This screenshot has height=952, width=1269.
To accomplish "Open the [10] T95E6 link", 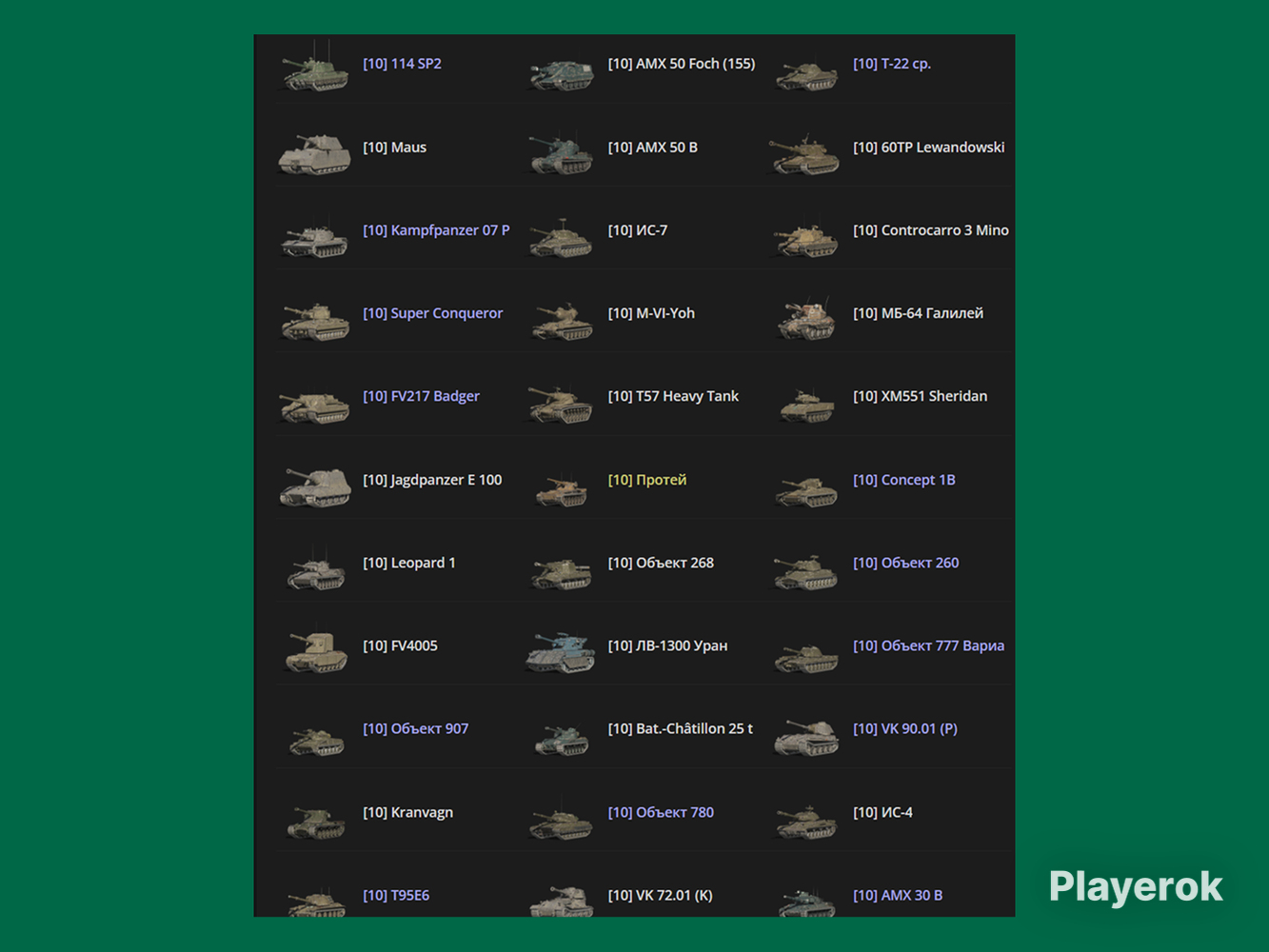I will point(396,895).
